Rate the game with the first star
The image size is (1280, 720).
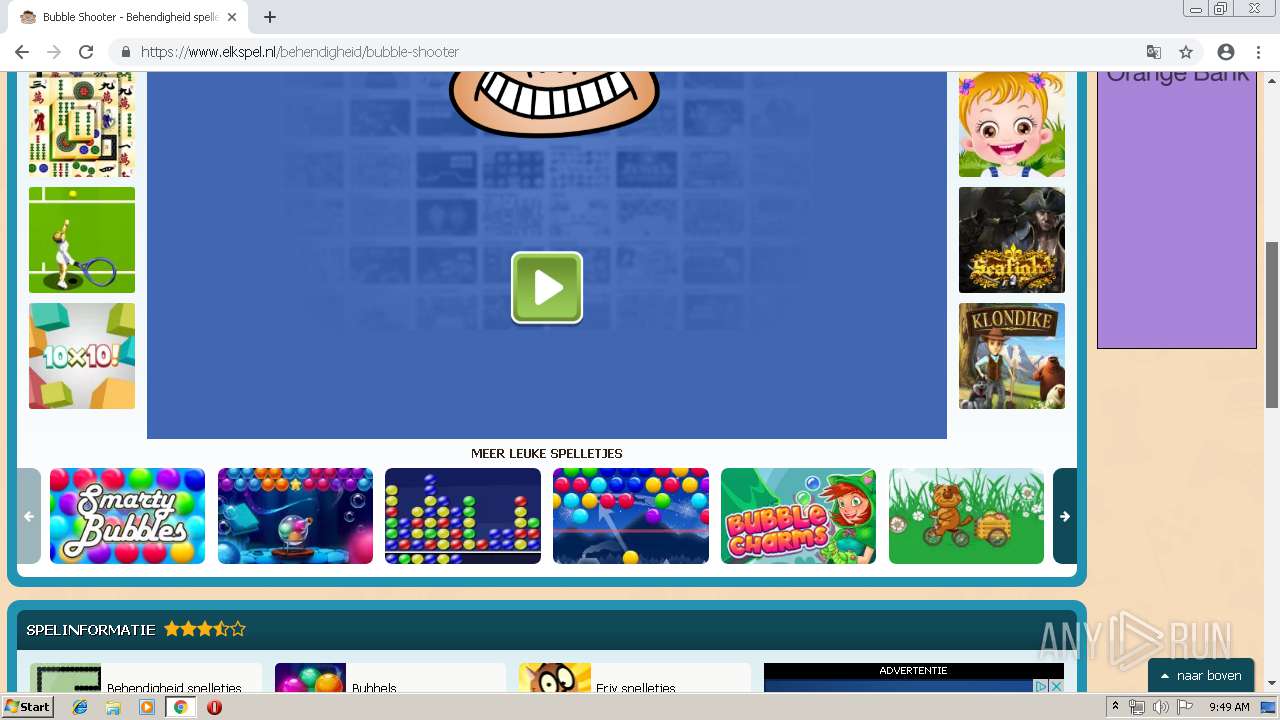172,629
